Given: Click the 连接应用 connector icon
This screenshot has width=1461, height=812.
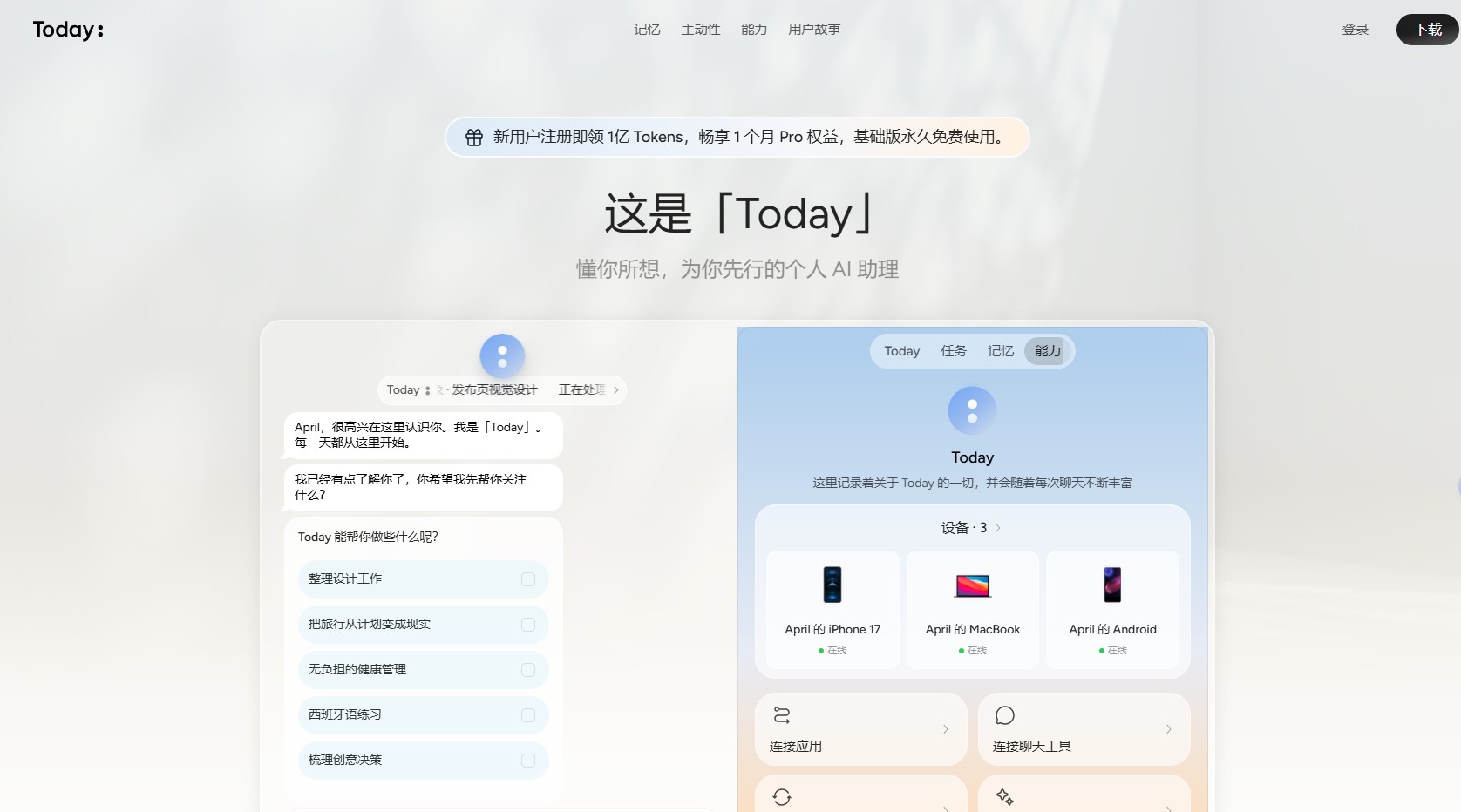Looking at the screenshot, I should [782, 715].
